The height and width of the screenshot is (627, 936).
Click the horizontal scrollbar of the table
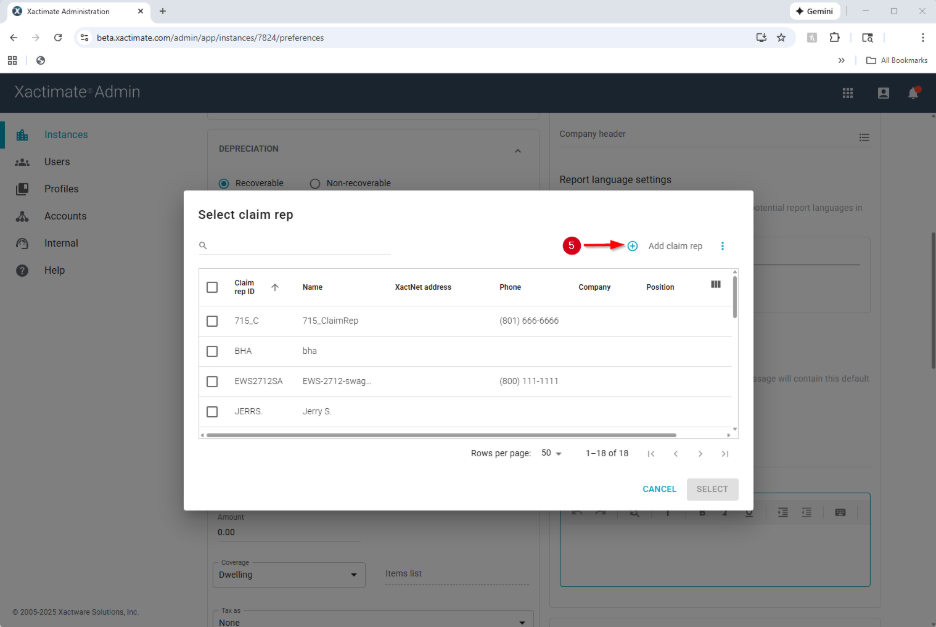pos(441,435)
